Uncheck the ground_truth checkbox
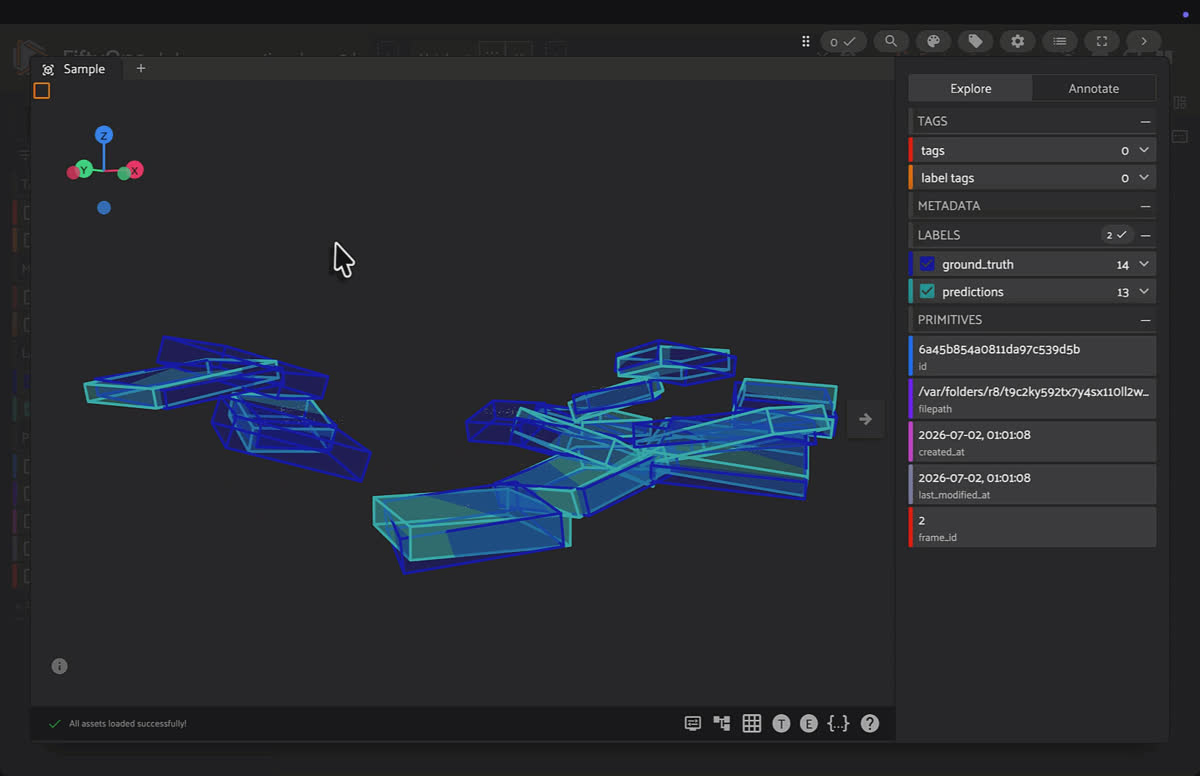The height and width of the screenshot is (776, 1200). [927, 264]
